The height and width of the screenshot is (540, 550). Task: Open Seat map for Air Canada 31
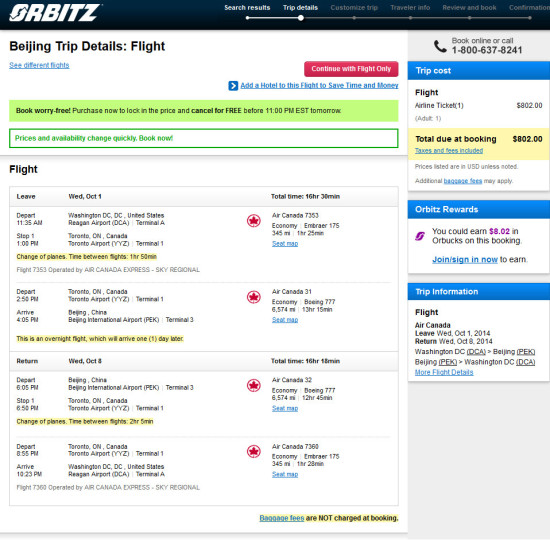285,320
